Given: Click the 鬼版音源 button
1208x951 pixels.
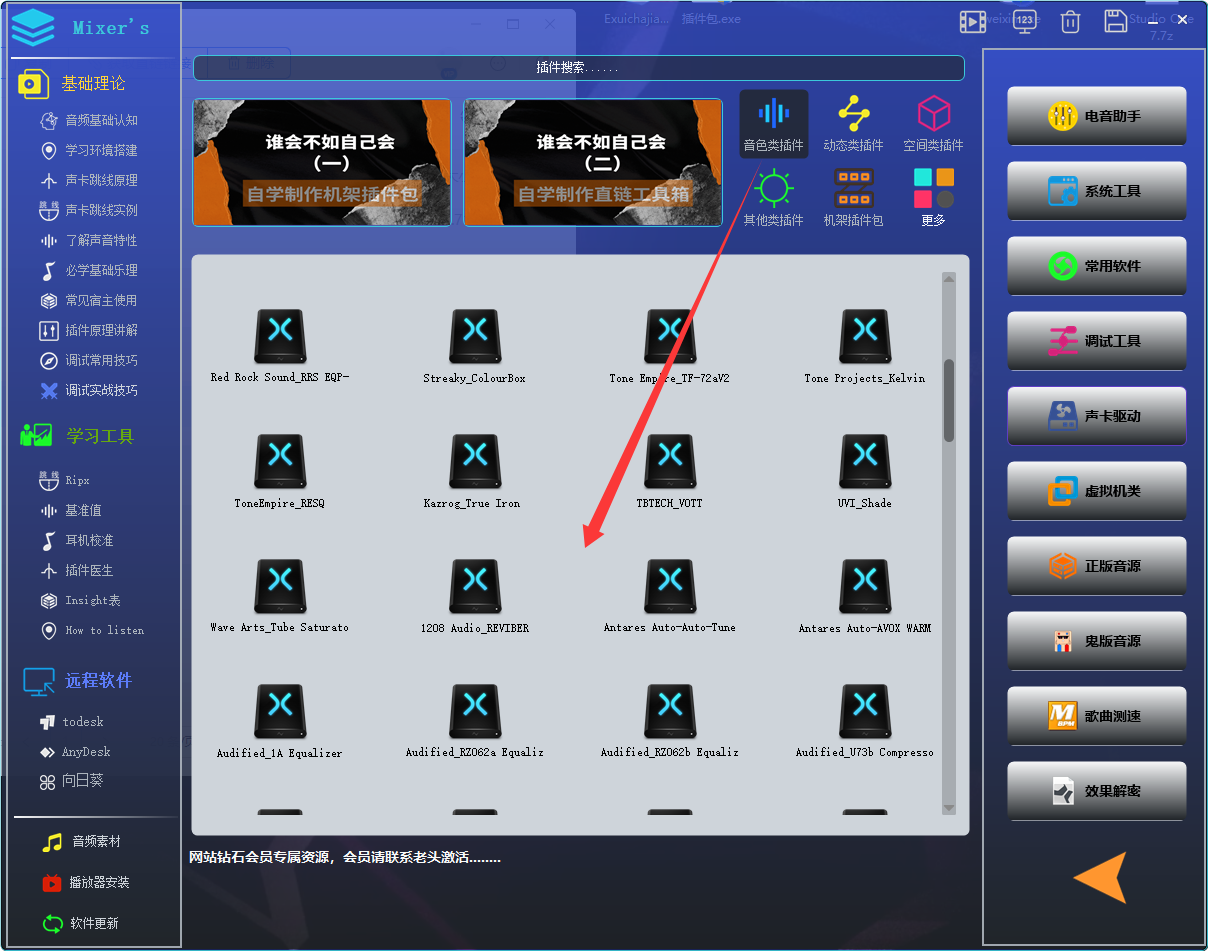Looking at the screenshot, I should click(1097, 641).
